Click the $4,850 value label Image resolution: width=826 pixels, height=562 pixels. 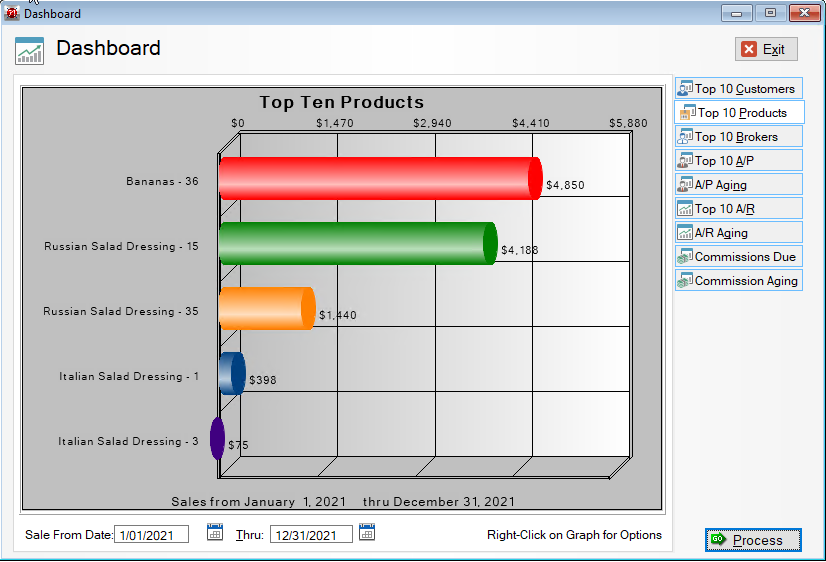565,185
